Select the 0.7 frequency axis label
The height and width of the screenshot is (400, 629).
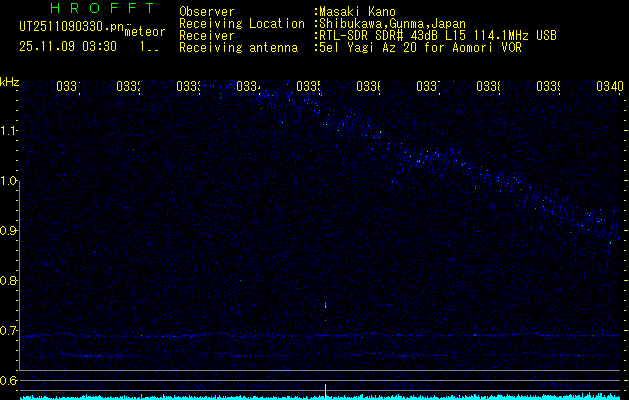(x=10, y=331)
